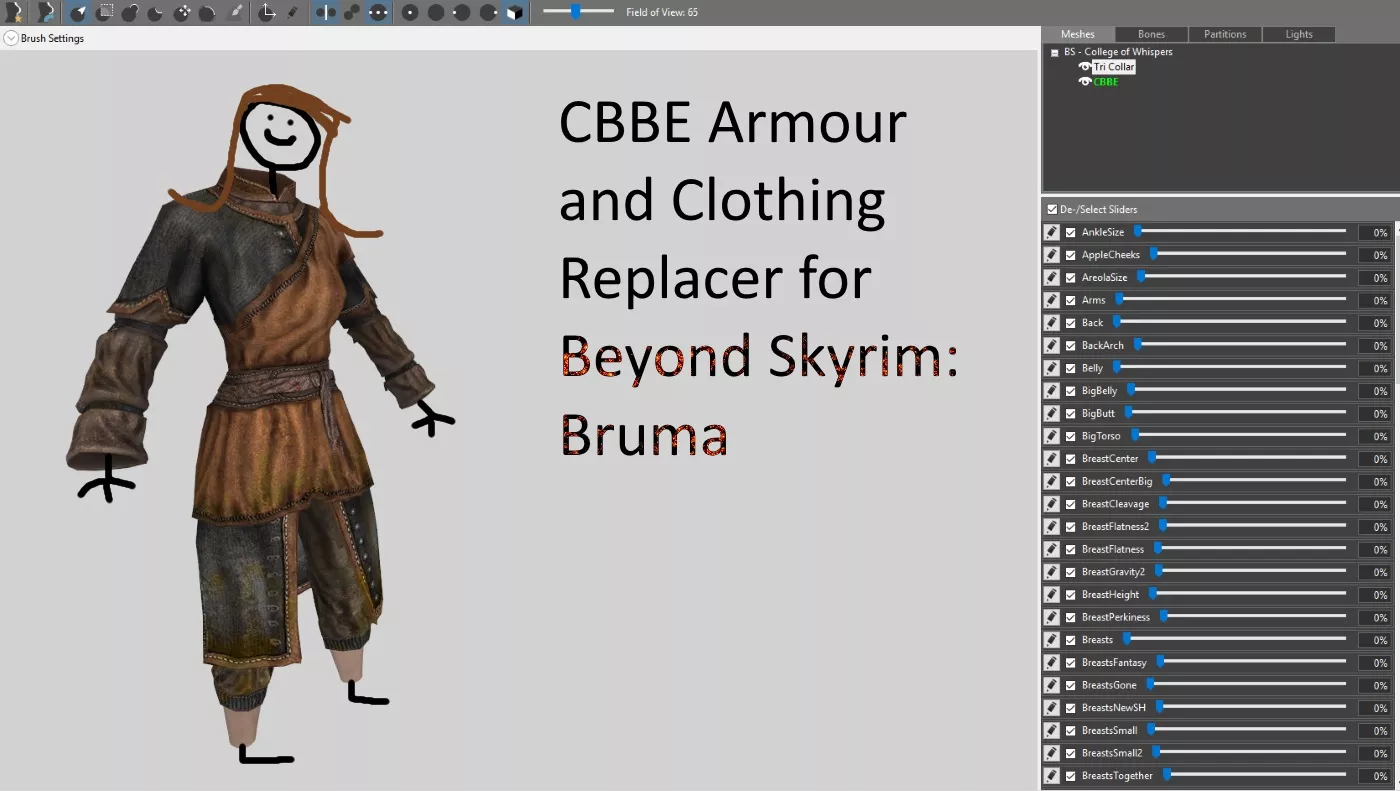
Task: Uncheck the BreastFlatness slider checkbox
Action: (x=1071, y=549)
